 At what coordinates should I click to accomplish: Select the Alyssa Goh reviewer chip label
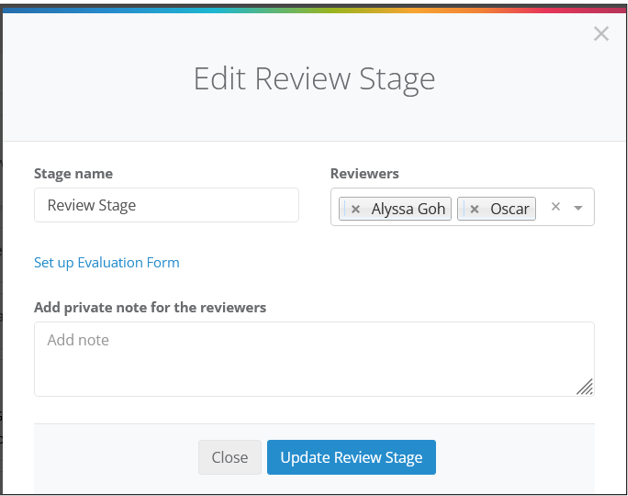pos(408,209)
